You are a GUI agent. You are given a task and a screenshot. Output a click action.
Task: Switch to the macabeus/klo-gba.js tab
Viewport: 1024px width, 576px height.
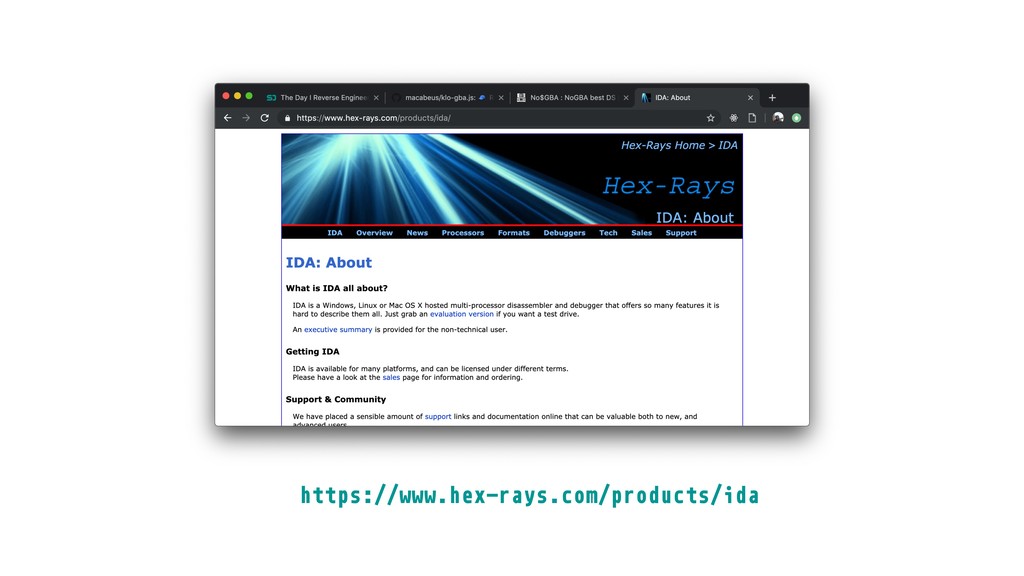447,98
